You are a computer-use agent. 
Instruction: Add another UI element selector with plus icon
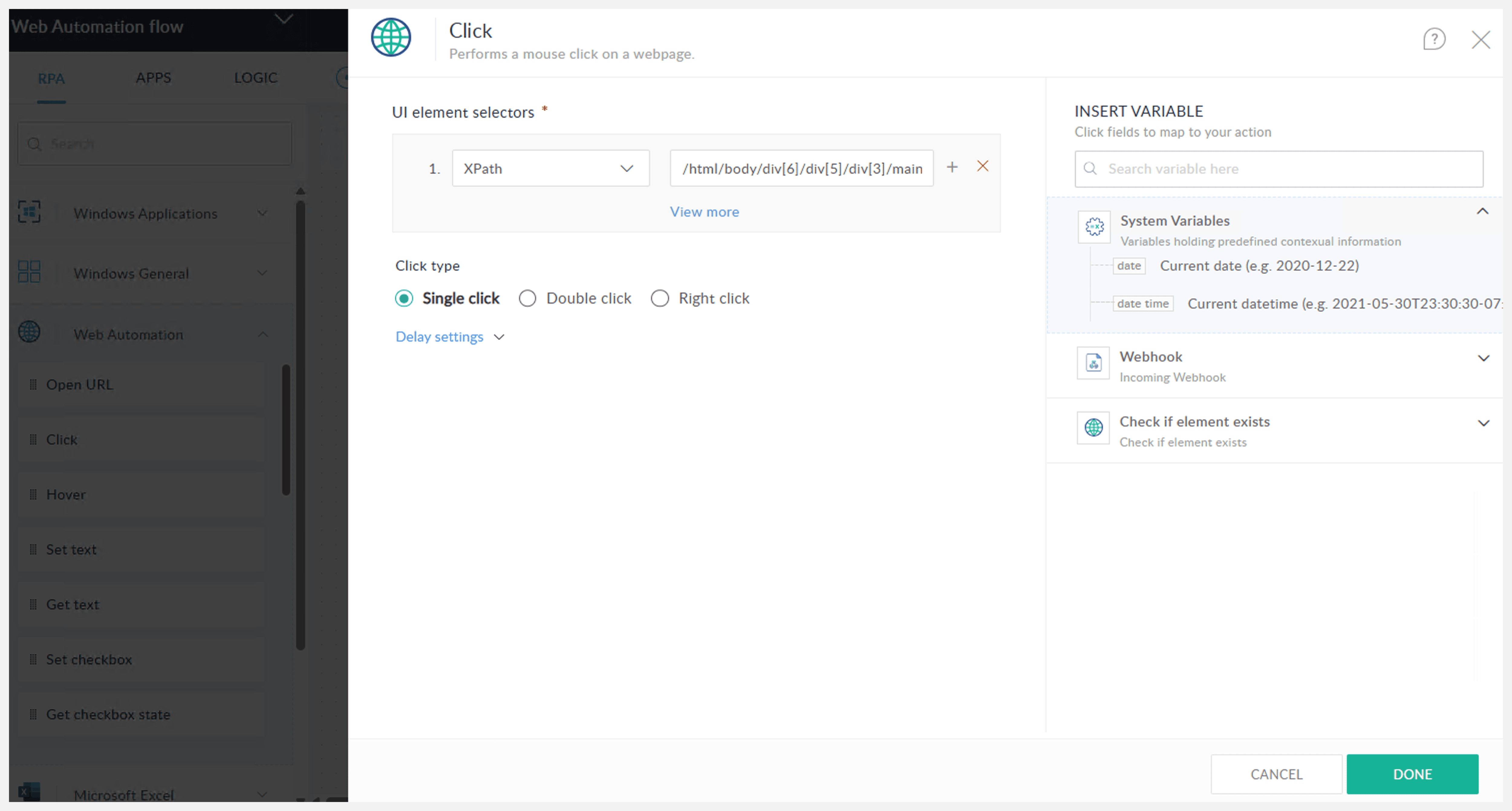point(952,167)
